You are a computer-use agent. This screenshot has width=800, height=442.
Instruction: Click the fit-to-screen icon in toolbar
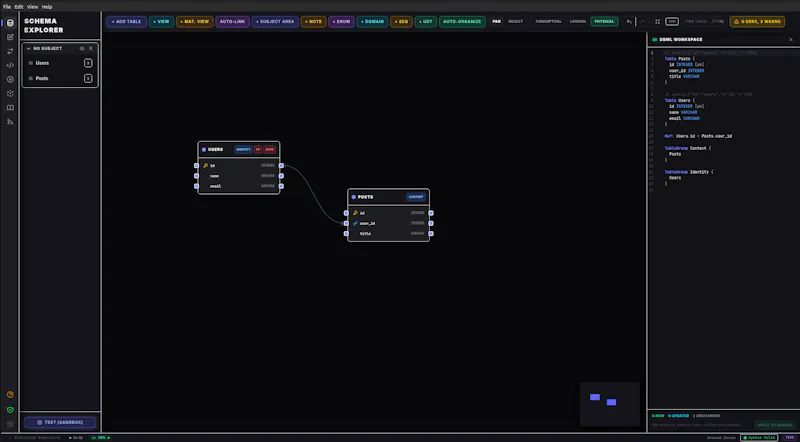coord(658,21)
